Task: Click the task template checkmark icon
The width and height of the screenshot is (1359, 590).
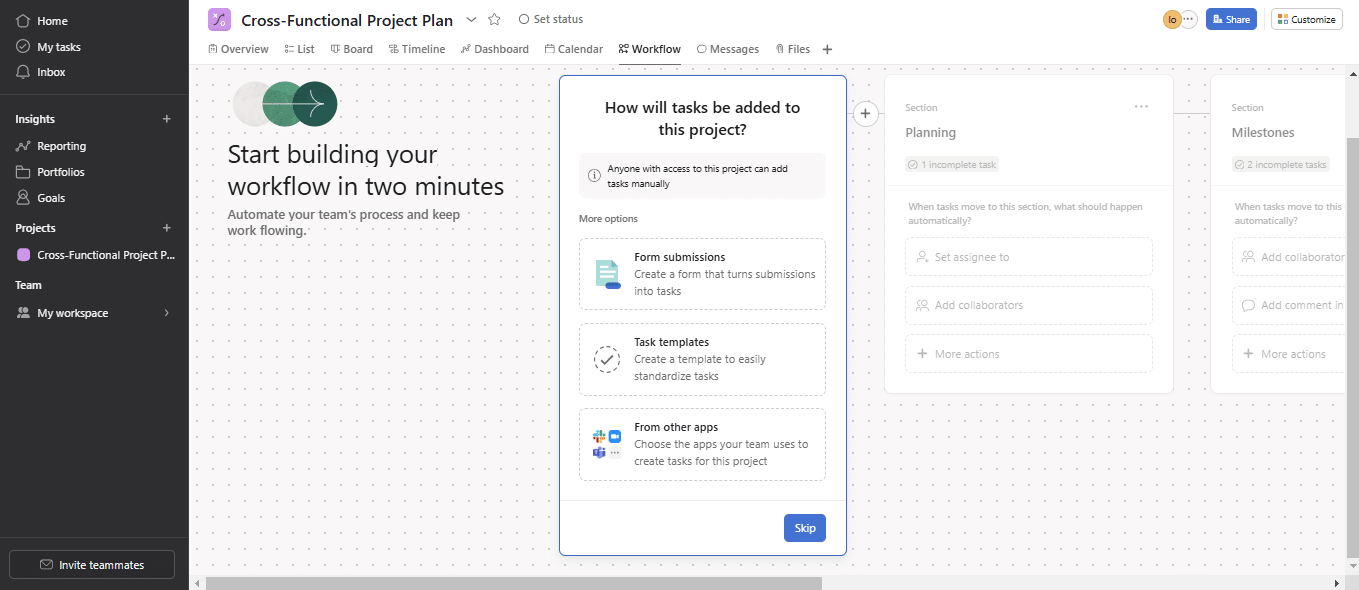Action: pyautogui.click(x=607, y=359)
